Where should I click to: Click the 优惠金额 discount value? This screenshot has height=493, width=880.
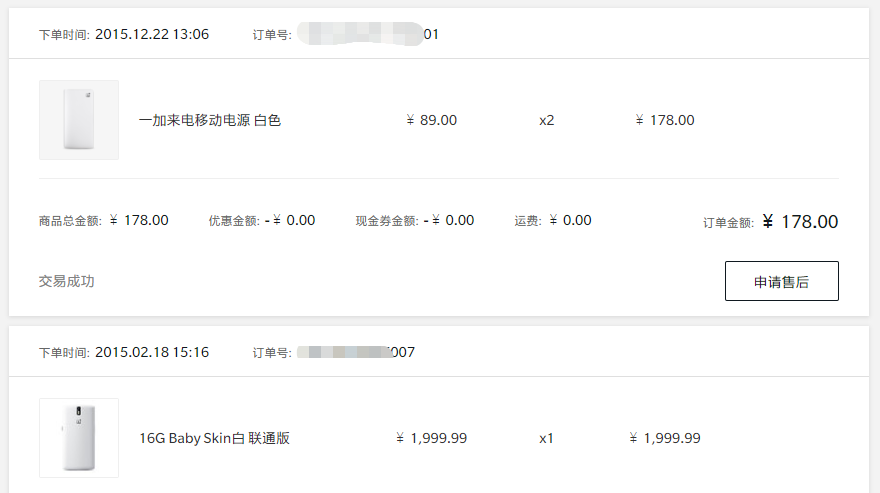pyautogui.click(x=290, y=220)
